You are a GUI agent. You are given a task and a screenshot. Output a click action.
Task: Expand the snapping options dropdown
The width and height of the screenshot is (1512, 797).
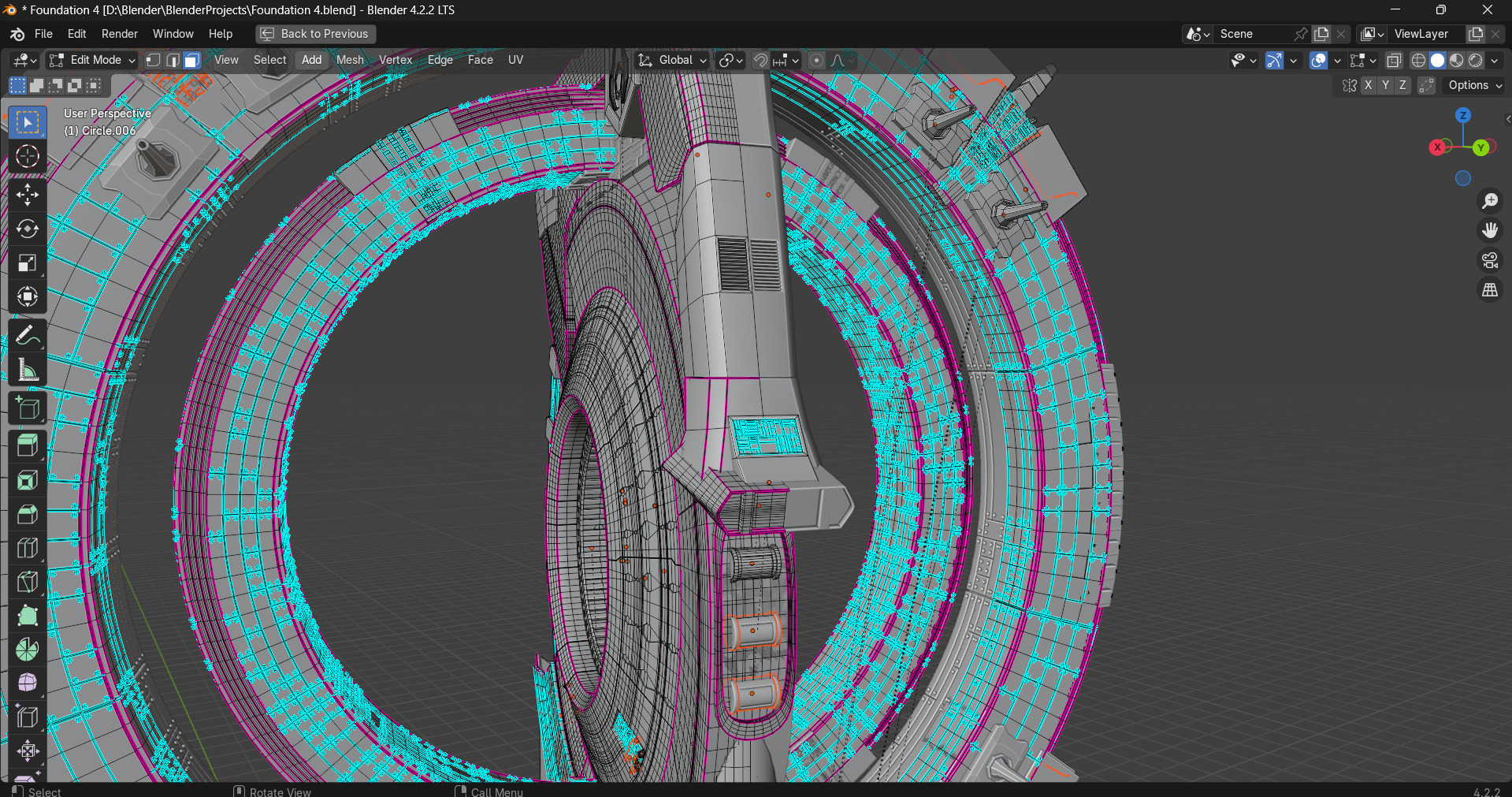pos(787,60)
